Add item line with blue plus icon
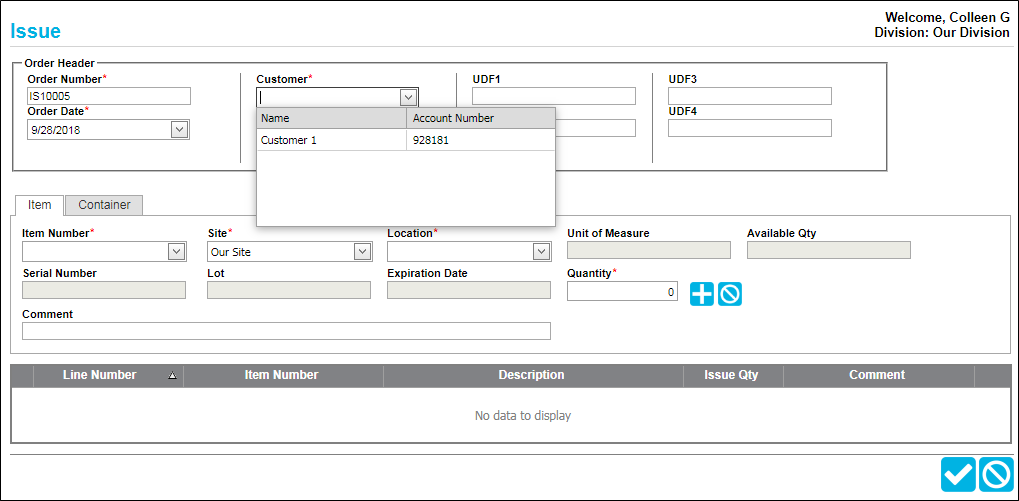This screenshot has width=1019, height=501. (x=701, y=294)
